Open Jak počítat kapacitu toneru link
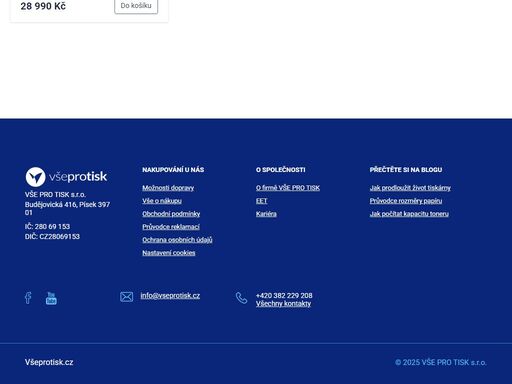Viewport: 512px width, 384px height. (x=409, y=214)
